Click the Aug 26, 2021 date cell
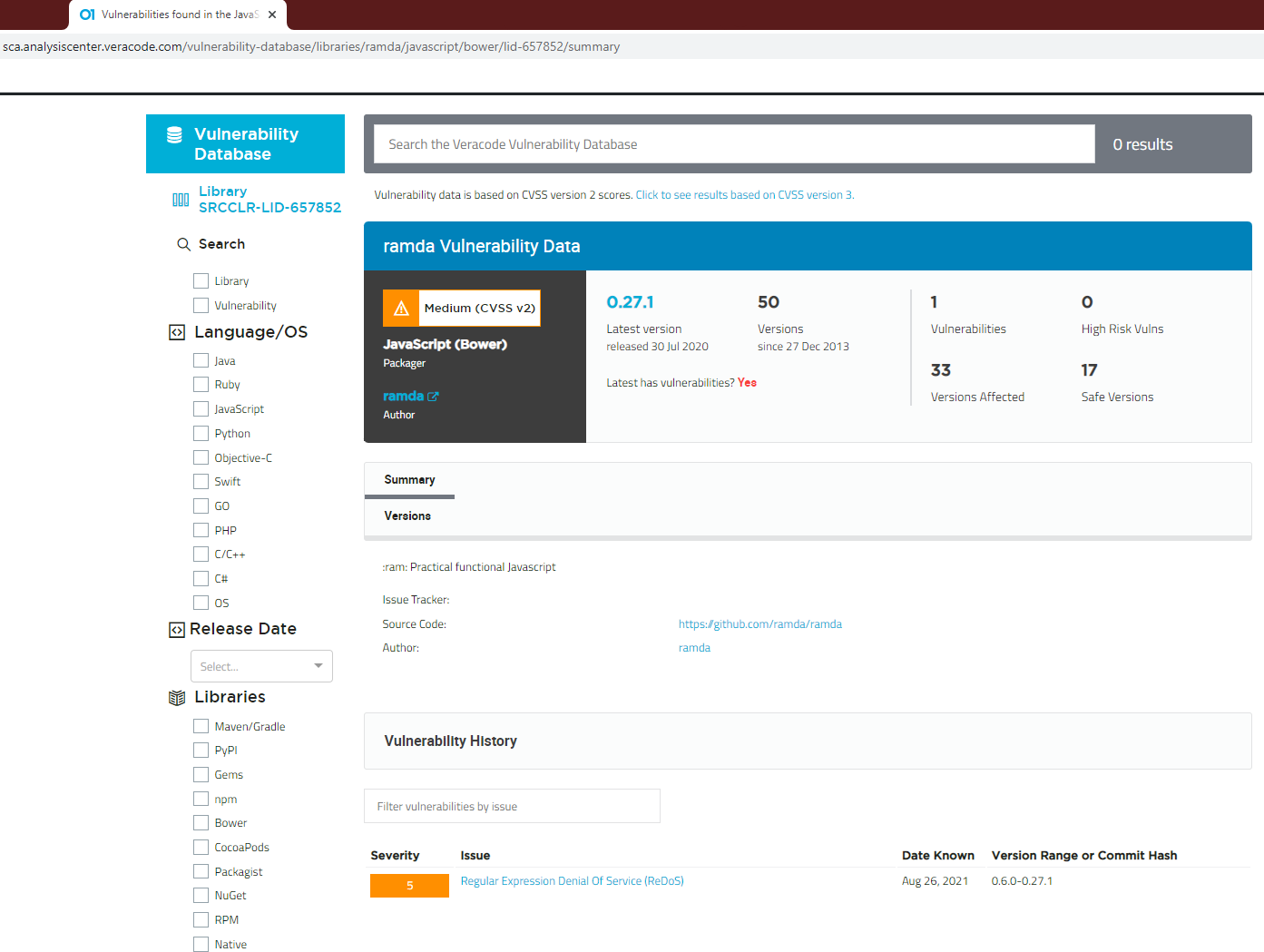This screenshot has width=1264, height=952. tap(935, 881)
